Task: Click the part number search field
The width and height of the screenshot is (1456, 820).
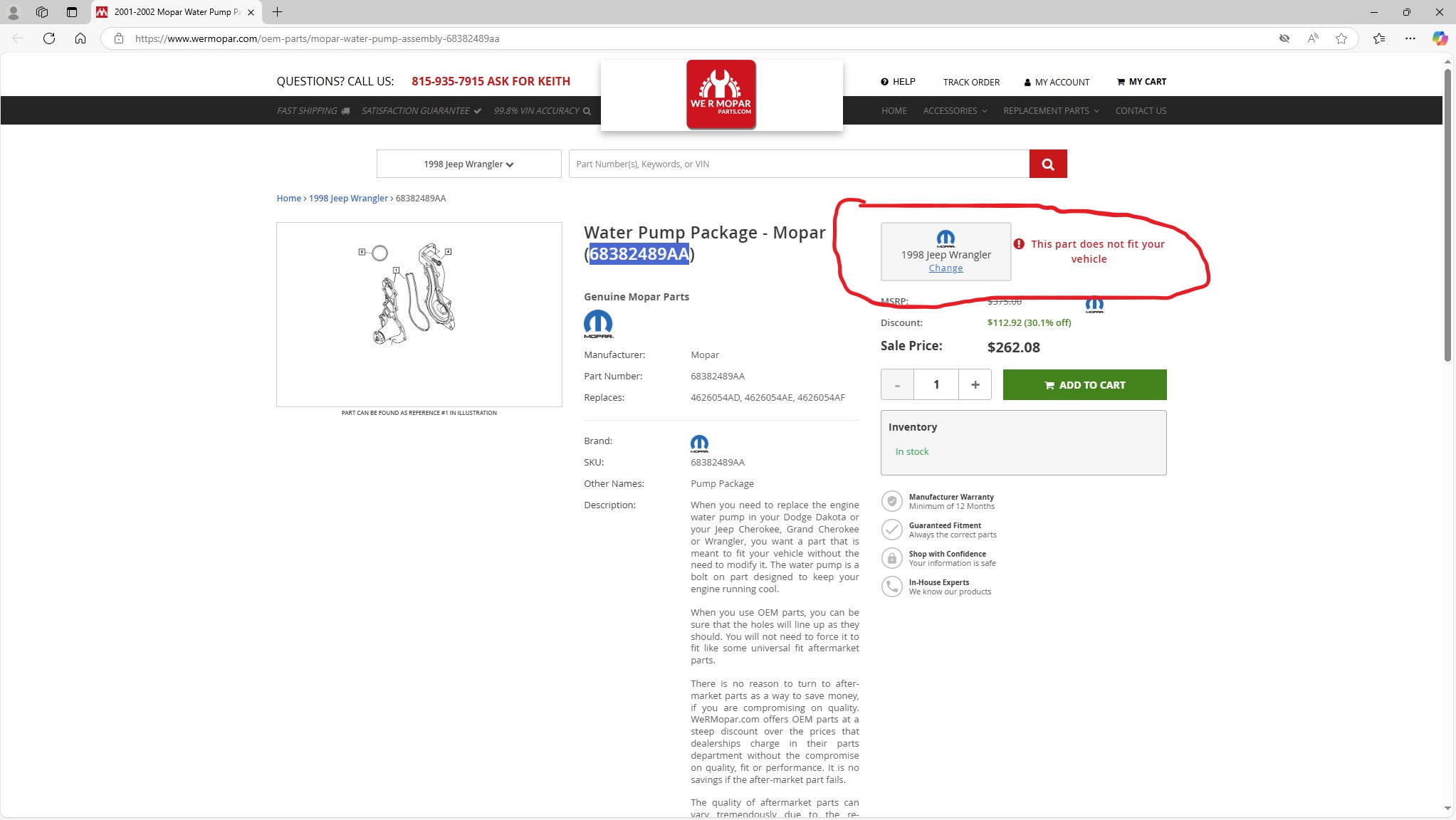Action: tap(797, 164)
